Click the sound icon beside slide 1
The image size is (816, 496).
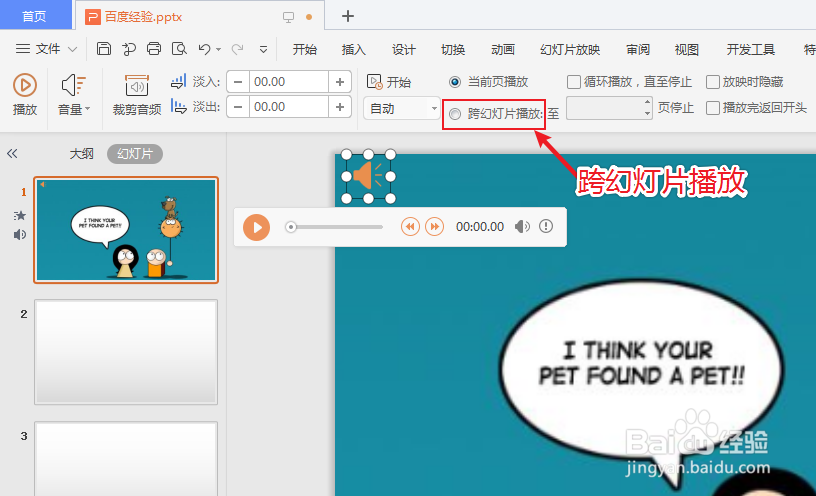20,235
